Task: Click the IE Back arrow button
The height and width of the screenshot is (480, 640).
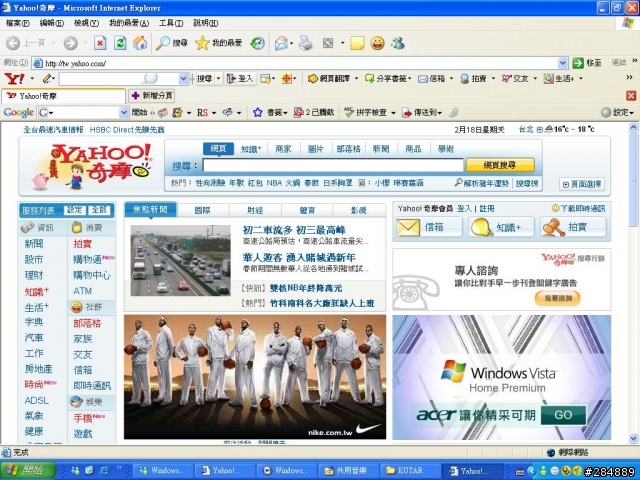Action: coord(13,43)
